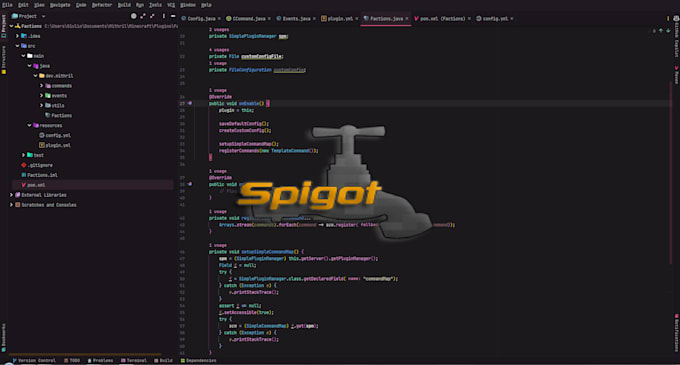Viewport: 680px width, 365px height.
Task: Open the Code menu
Action: (81, 5)
